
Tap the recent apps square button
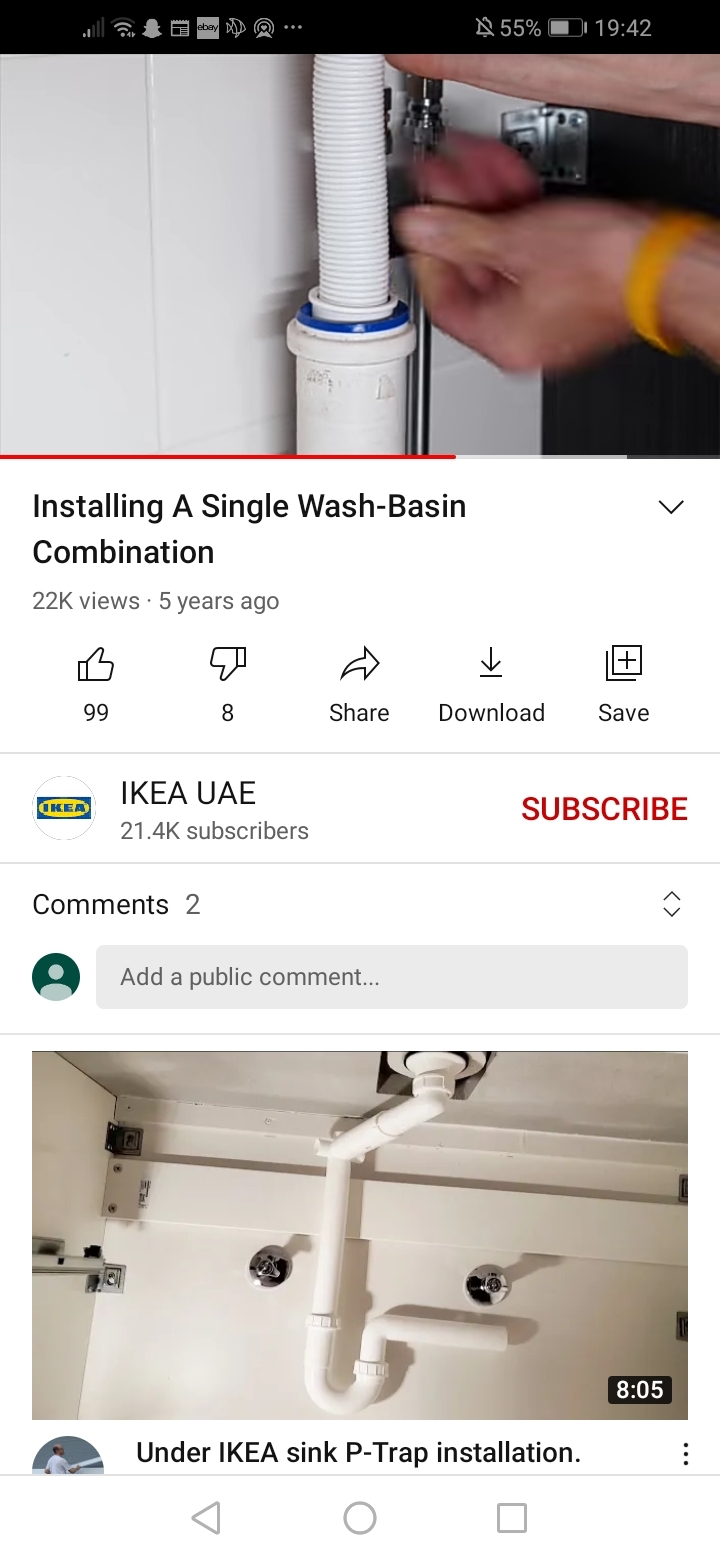[x=512, y=1518]
